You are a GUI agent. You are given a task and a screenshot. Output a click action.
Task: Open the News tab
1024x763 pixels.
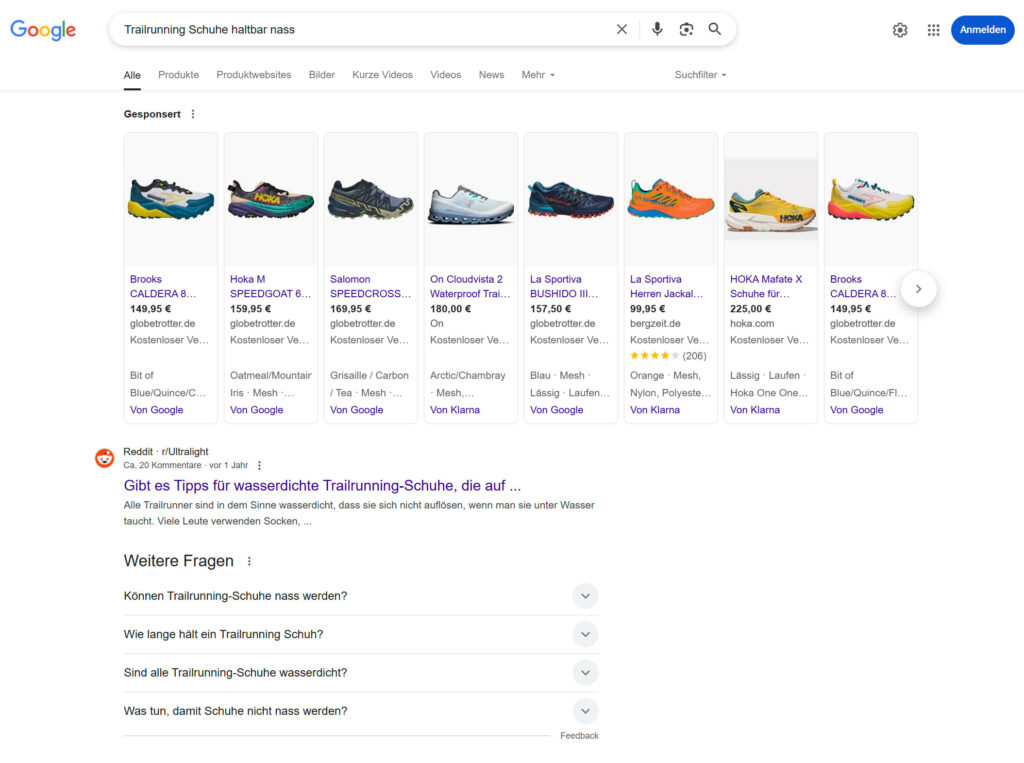point(491,75)
